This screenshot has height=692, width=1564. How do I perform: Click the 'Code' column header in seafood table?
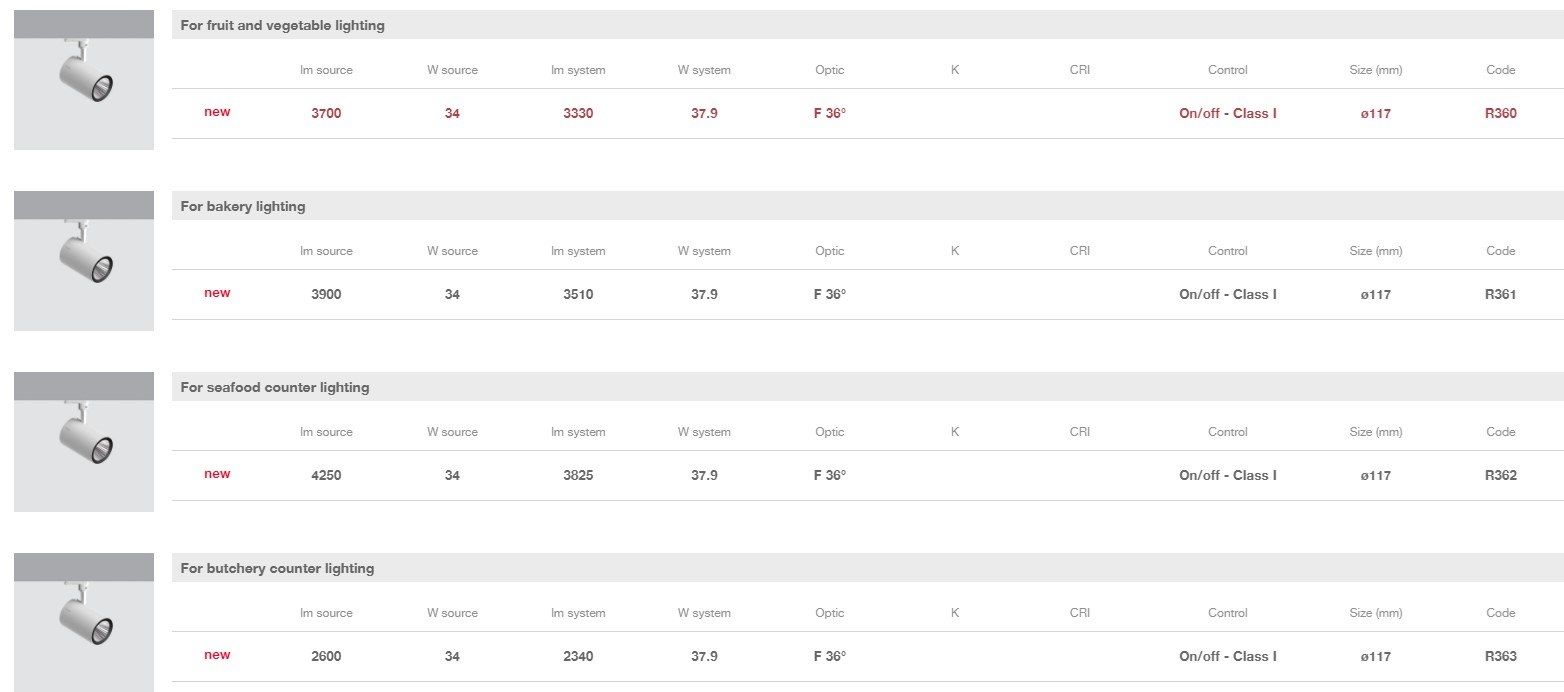point(1500,432)
